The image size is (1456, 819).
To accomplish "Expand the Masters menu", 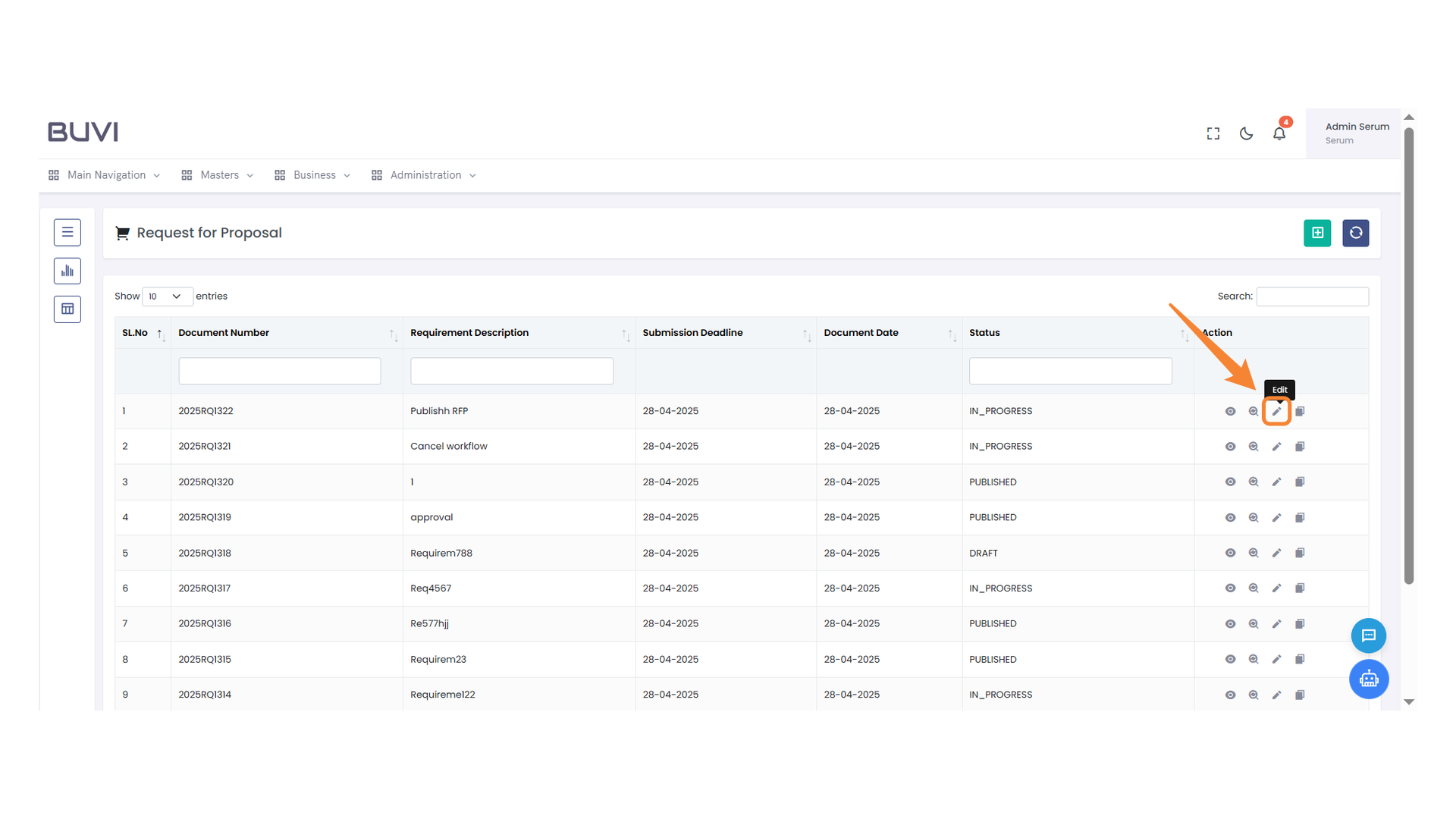I will [x=218, y=175].
